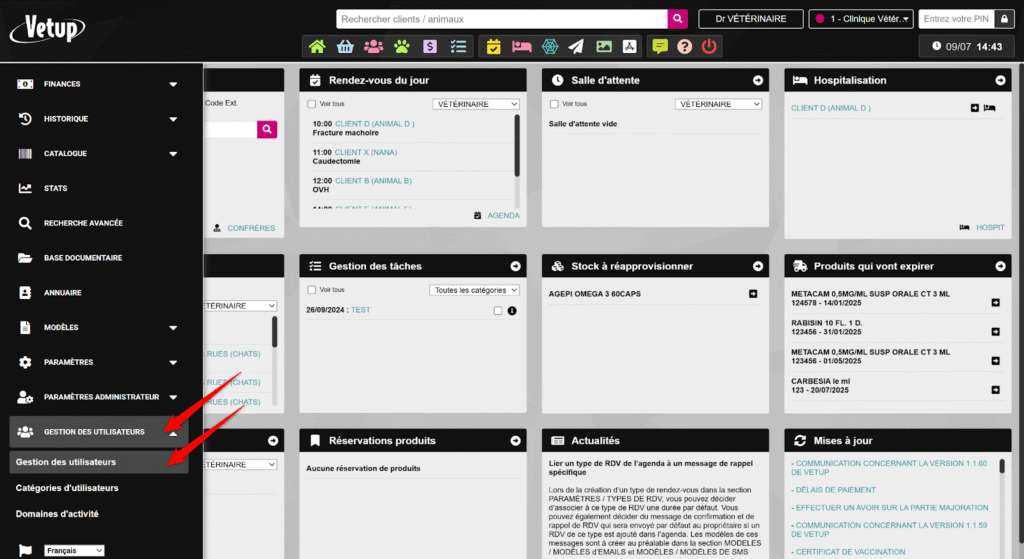
Task: Check 'Voir tous' in Rendez-vous du jour
Action: pos(312,104)
